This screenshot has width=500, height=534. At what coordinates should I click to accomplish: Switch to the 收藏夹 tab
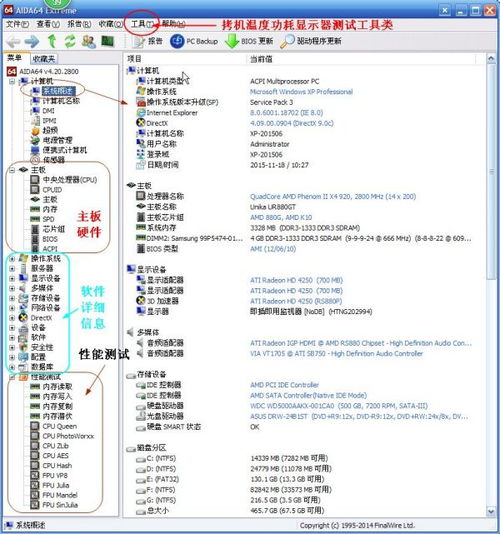[44, 59]
